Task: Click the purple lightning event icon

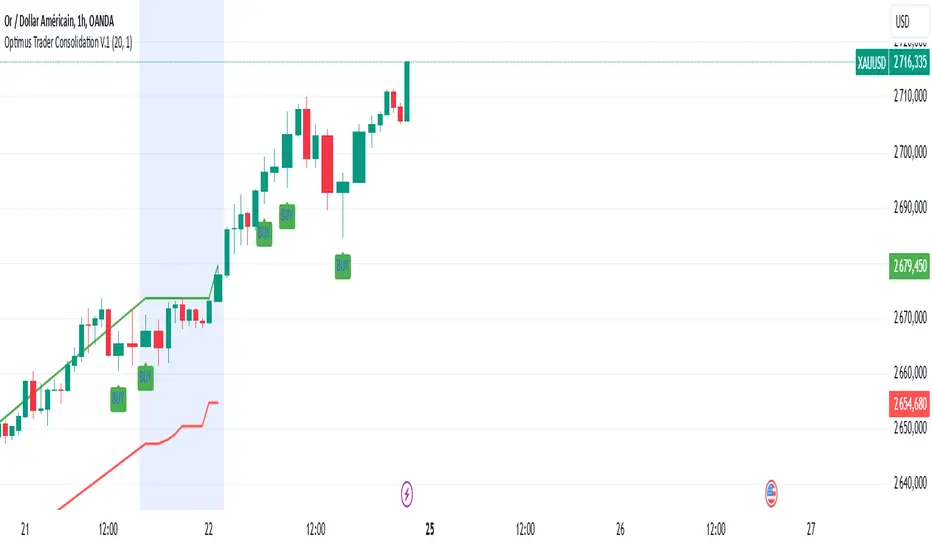Action: coord(408,492)
